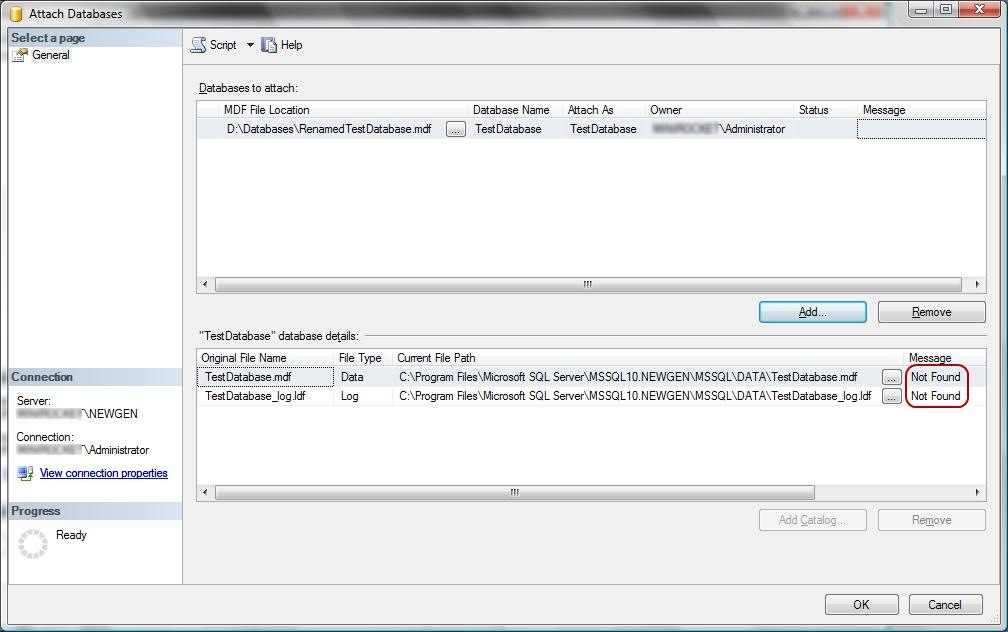The image size is (1008, 632).
Task: Click the Attach As cell for TestDatabase
Action: click(x=603, y=129)
